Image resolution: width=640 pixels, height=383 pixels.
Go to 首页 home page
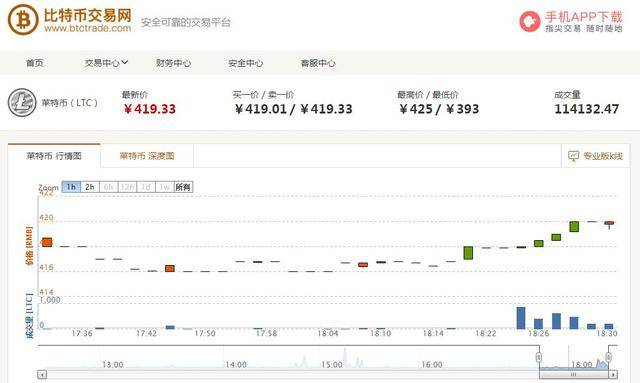[35, 63]
